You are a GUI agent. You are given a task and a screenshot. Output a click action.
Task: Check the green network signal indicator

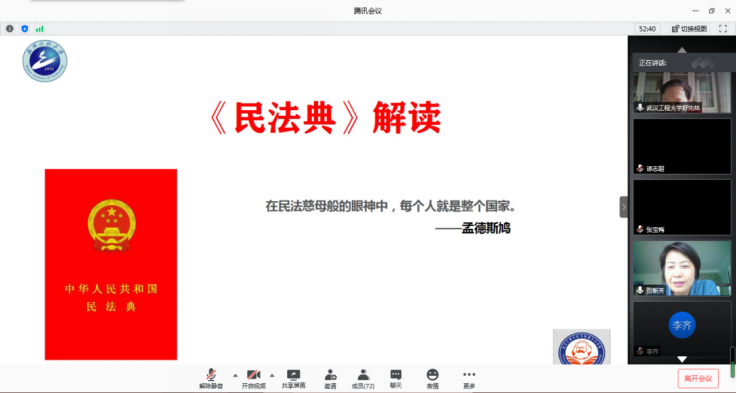point(39,29)
